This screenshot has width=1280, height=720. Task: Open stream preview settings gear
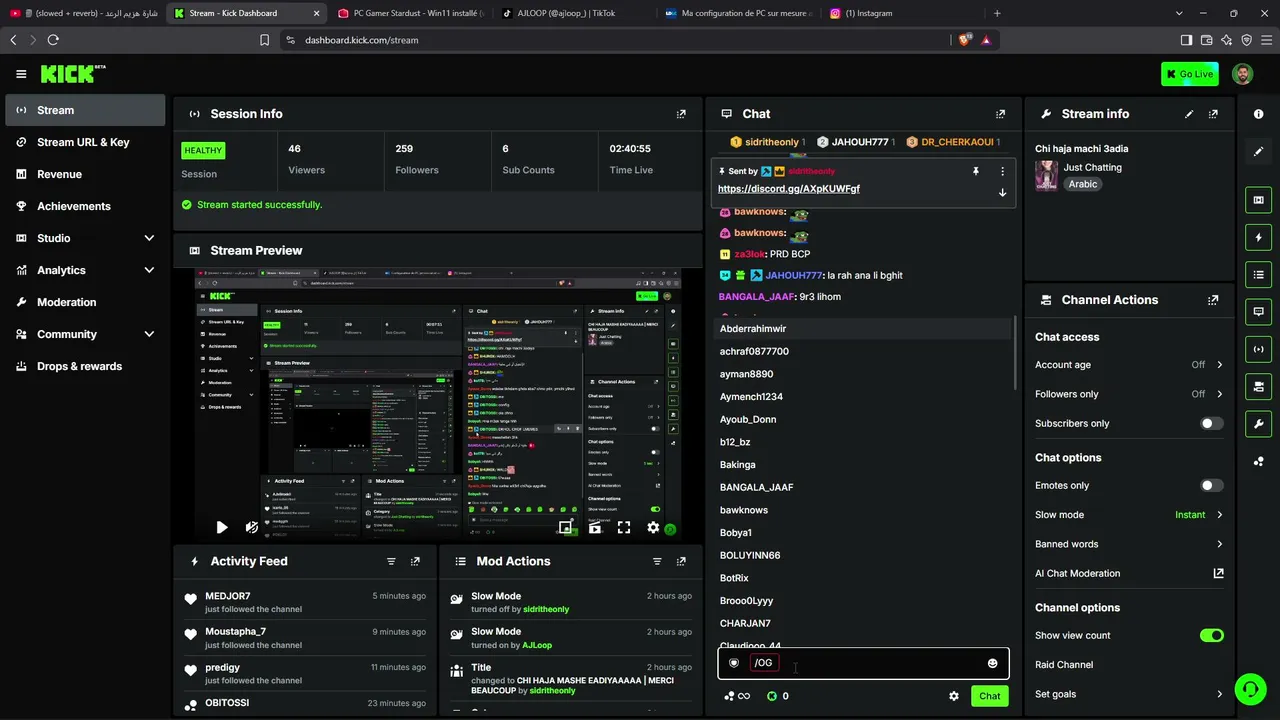coord(653,527)
